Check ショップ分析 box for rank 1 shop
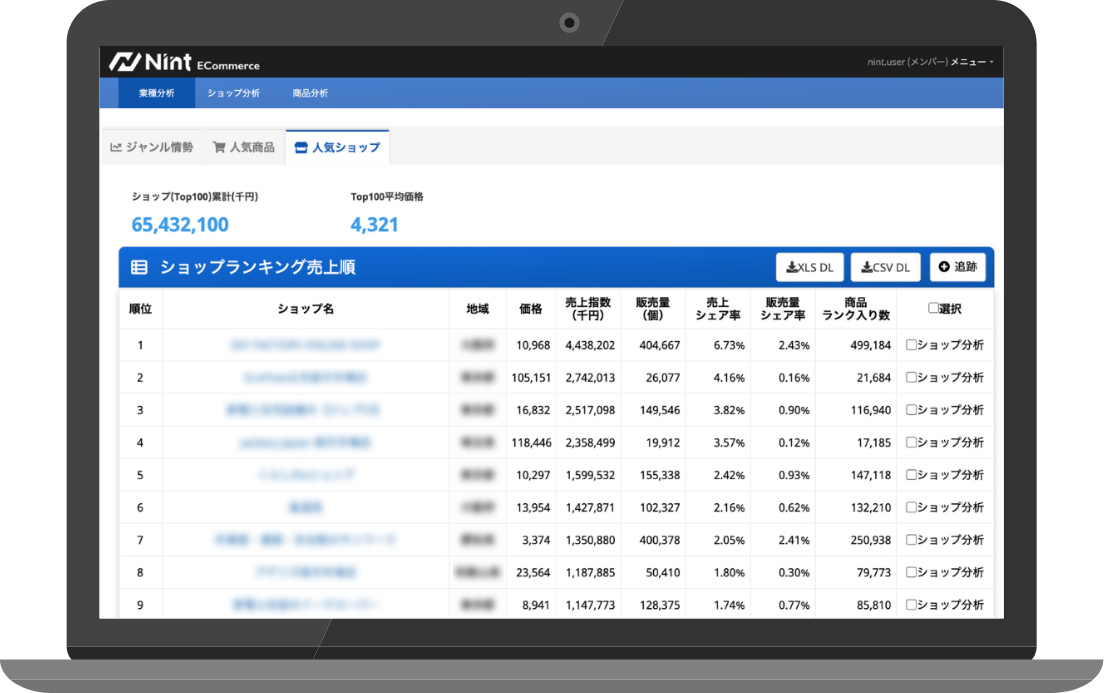Screen dimensions: 1104x693 [911, 345]
